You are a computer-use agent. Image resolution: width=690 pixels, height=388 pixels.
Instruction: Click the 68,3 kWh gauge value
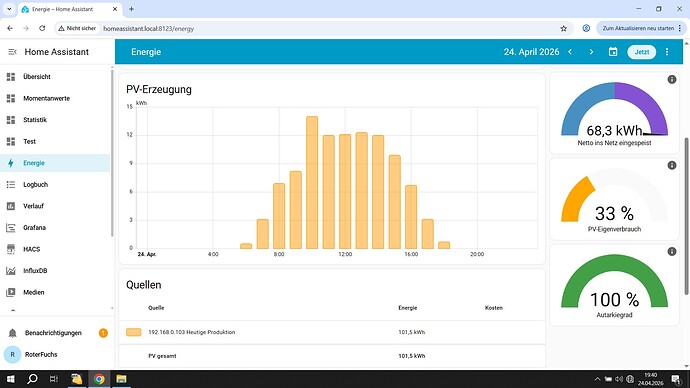pos(614,130)
